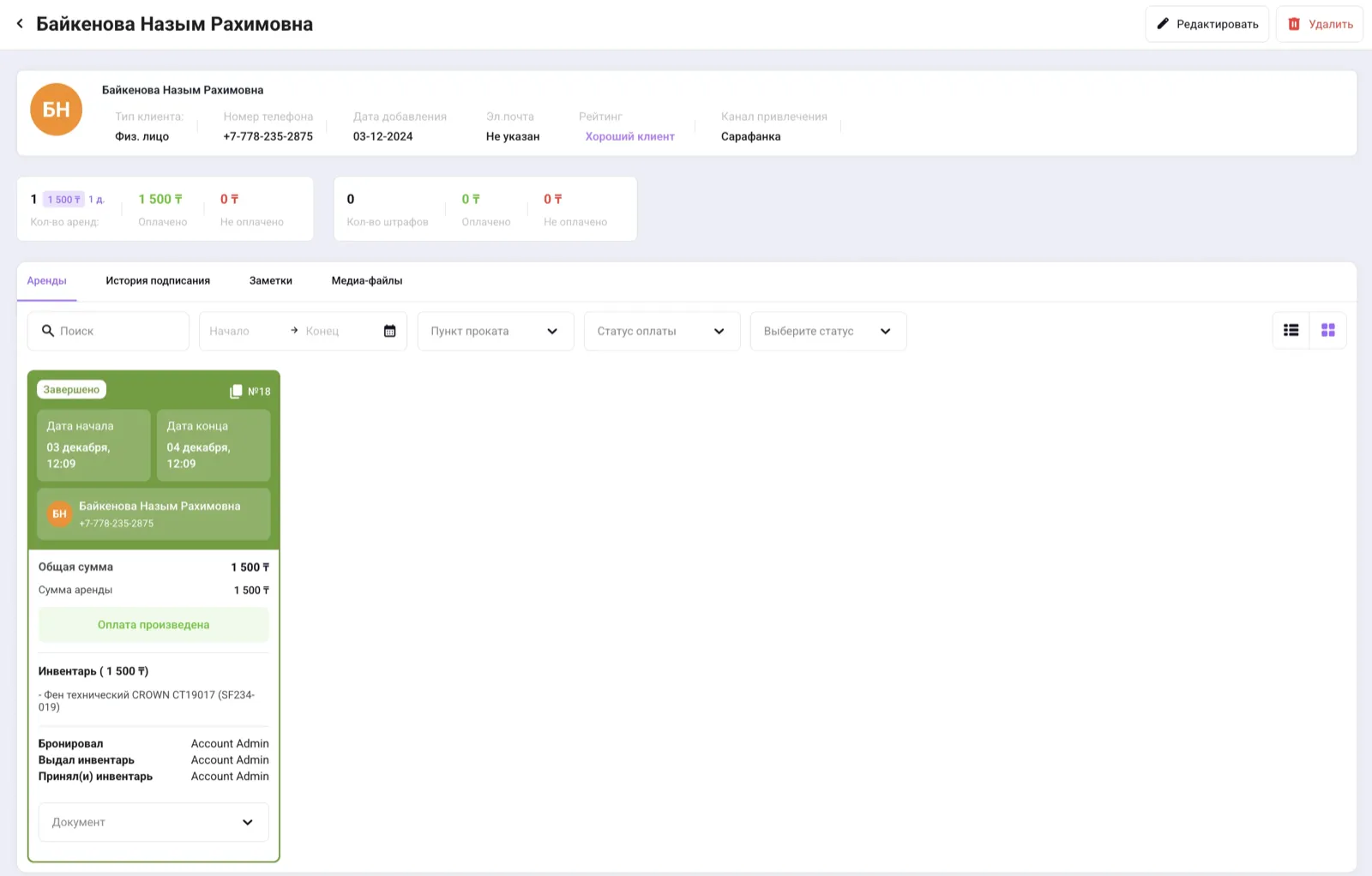Open the Медиа-файлы tab
Image resolution: width=1372 pixels, height=876 pixels.
tap(367, 280)
